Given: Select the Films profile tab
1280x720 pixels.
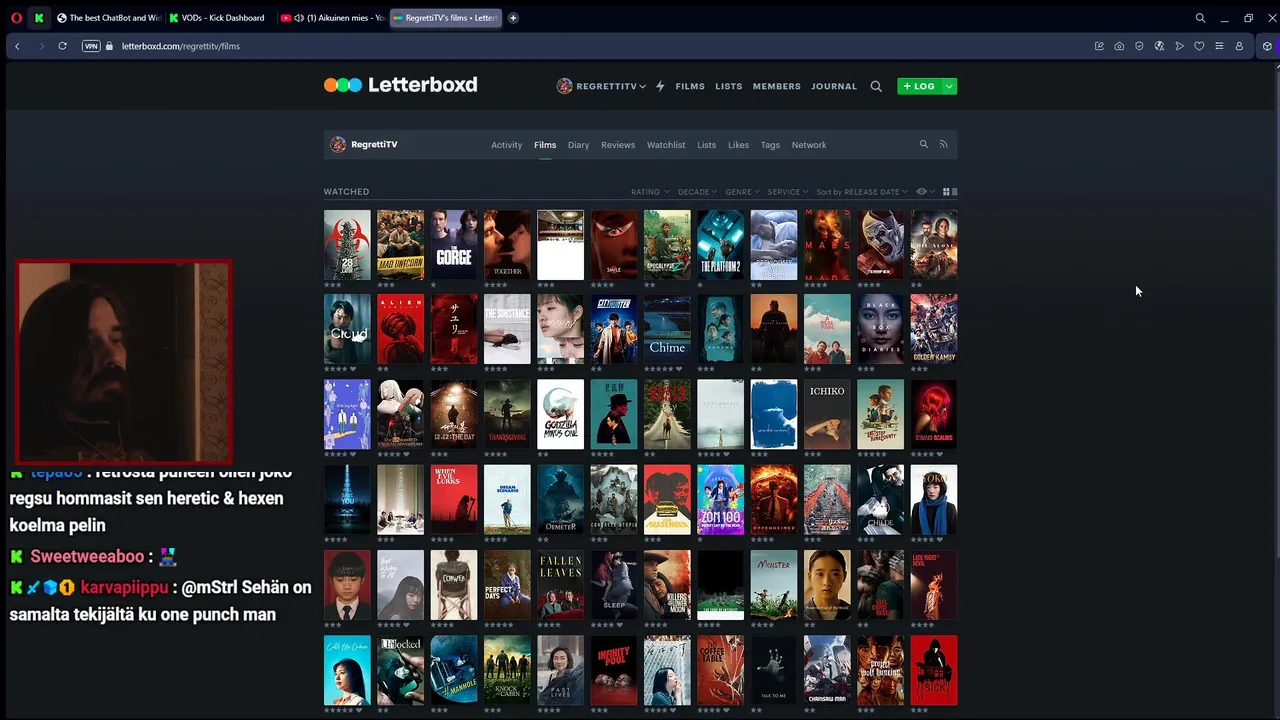Looking at the screenshot, I should pyautogui.click(x=545, y=145).
